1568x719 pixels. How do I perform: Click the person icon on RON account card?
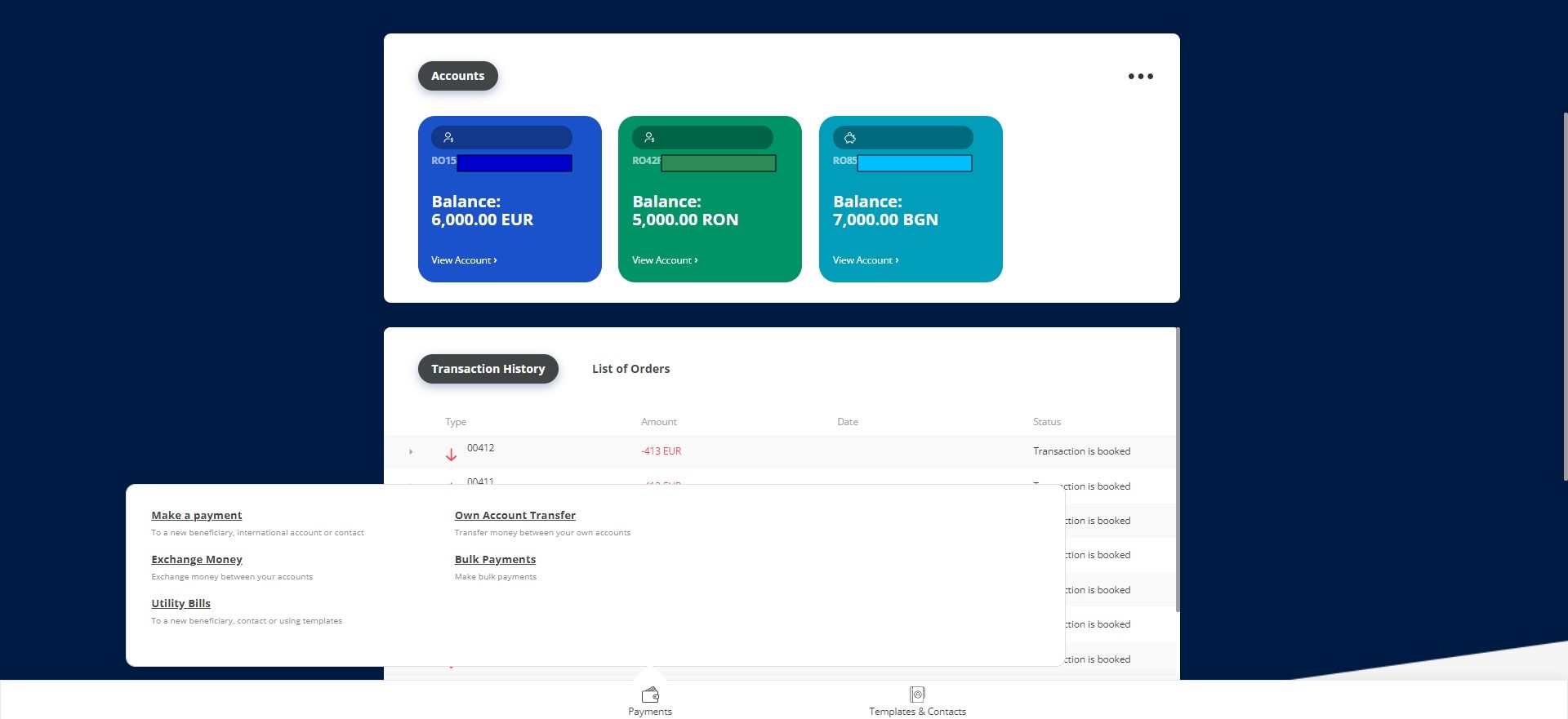(649, 138)
